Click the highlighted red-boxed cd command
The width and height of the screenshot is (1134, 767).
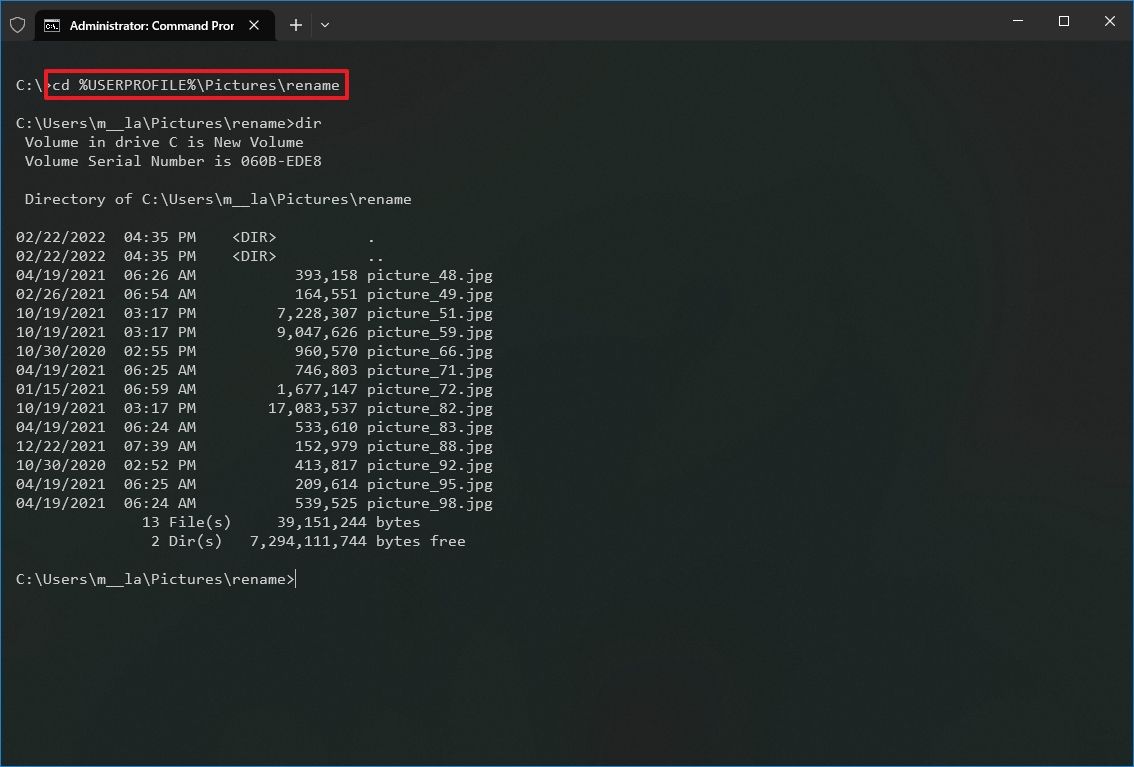click(x=196, y=85)
